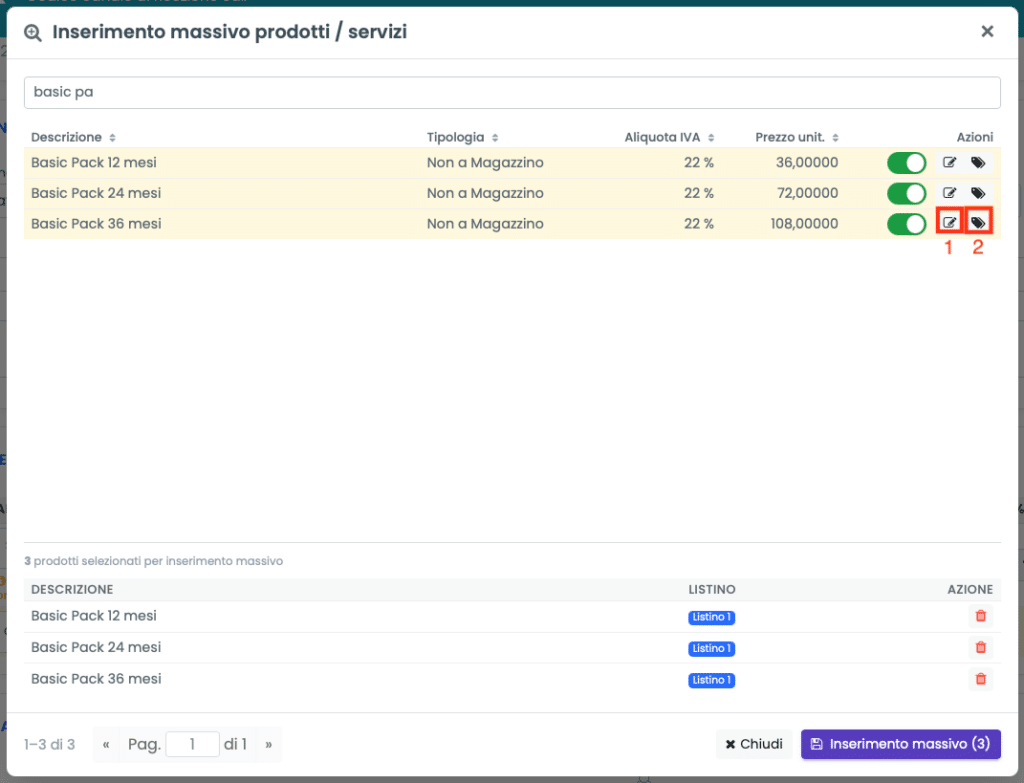
Task: Go to next page with » arrow
Action: coord(268,744)
